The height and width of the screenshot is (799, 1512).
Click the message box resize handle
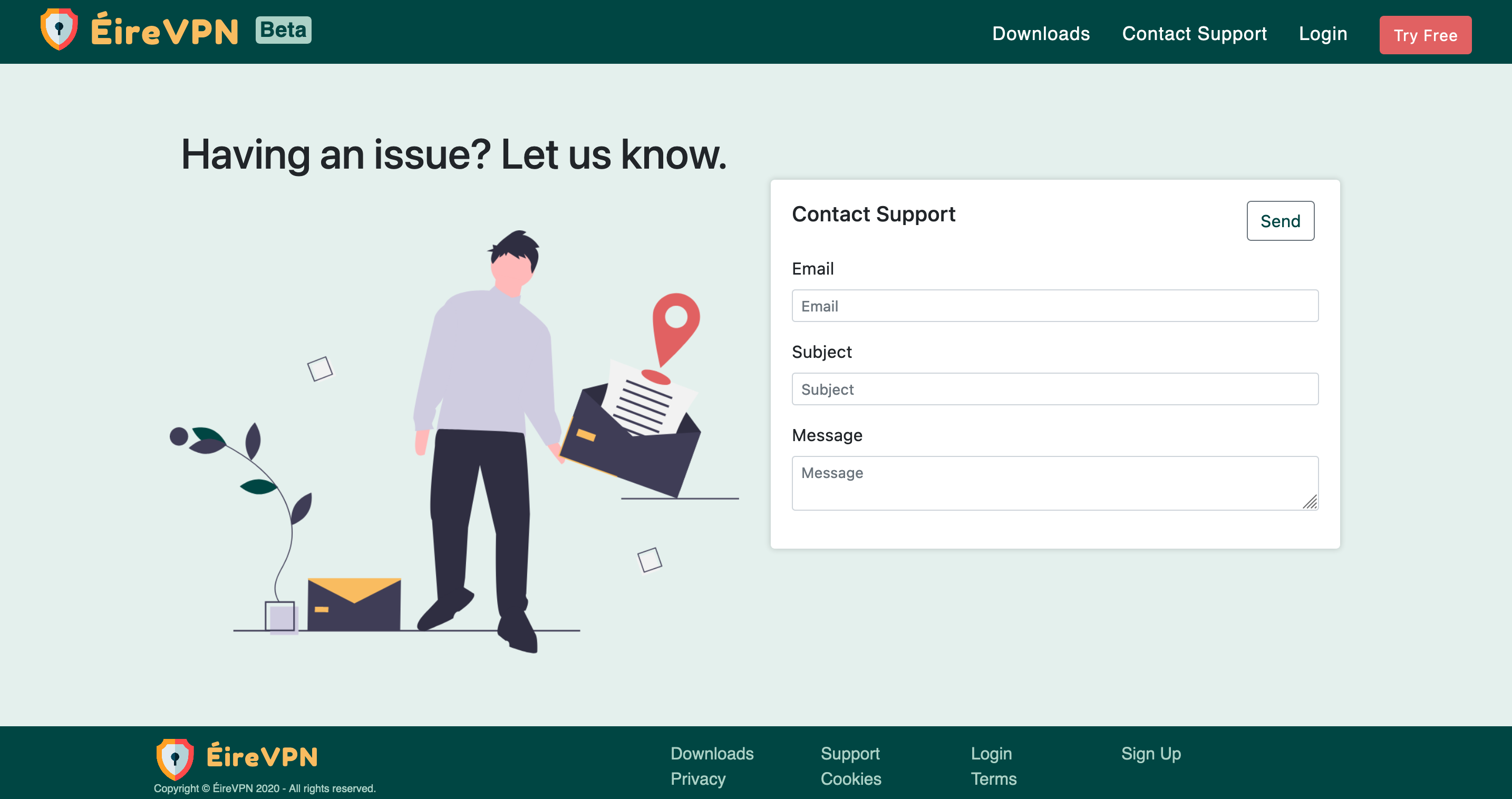tap(1310, 502)
